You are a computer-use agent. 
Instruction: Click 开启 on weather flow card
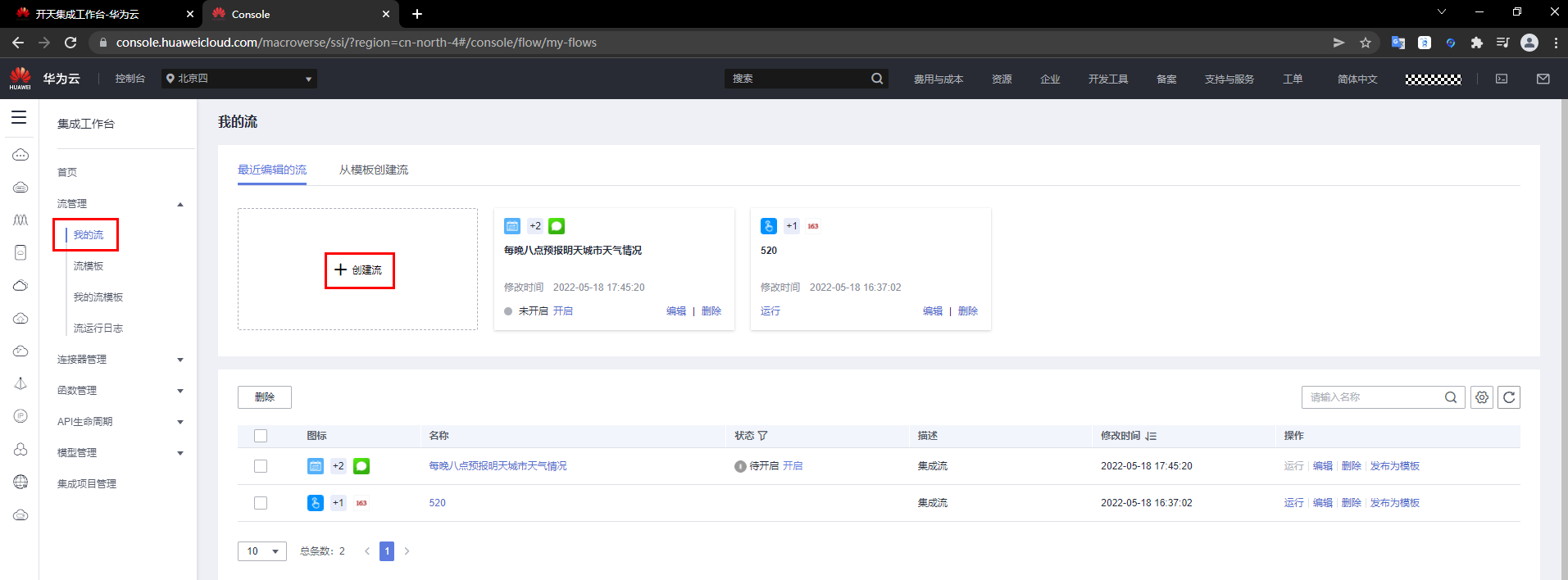tap(563, 311)
